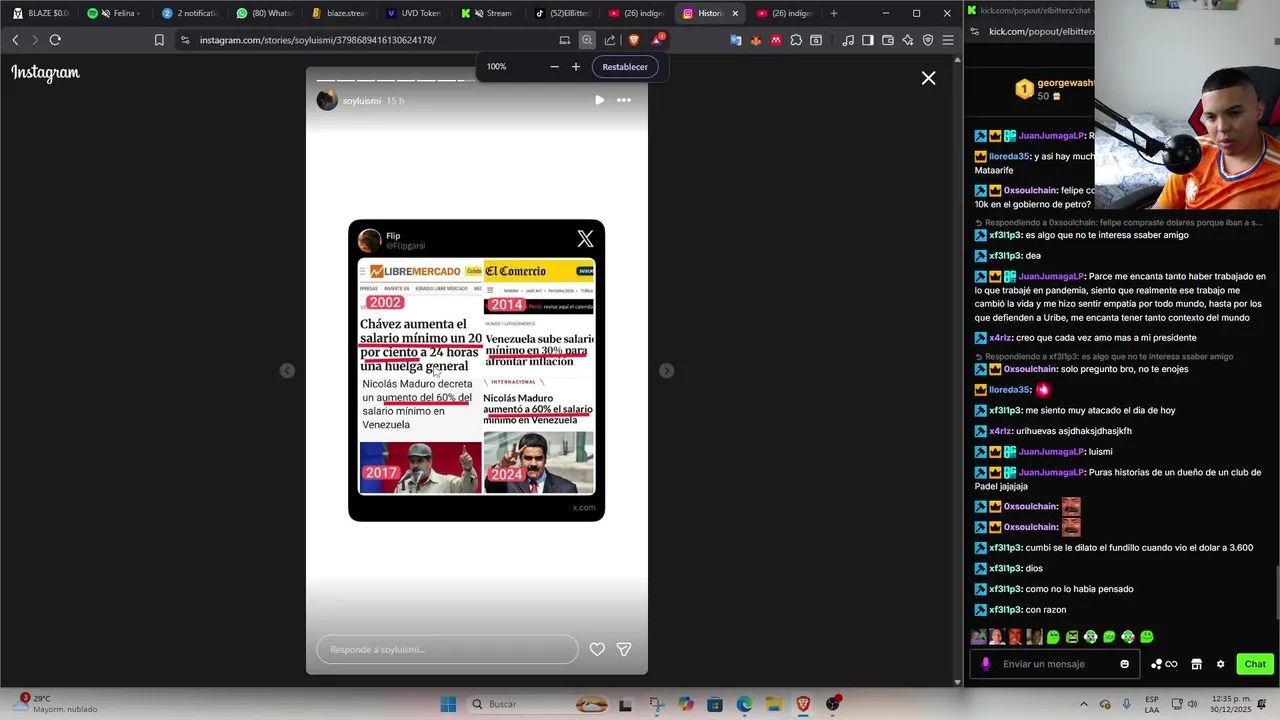Increase page zoom with plus button
Image resolution: width=1280 pixels, height=720 pixels.
coord(575,67)
